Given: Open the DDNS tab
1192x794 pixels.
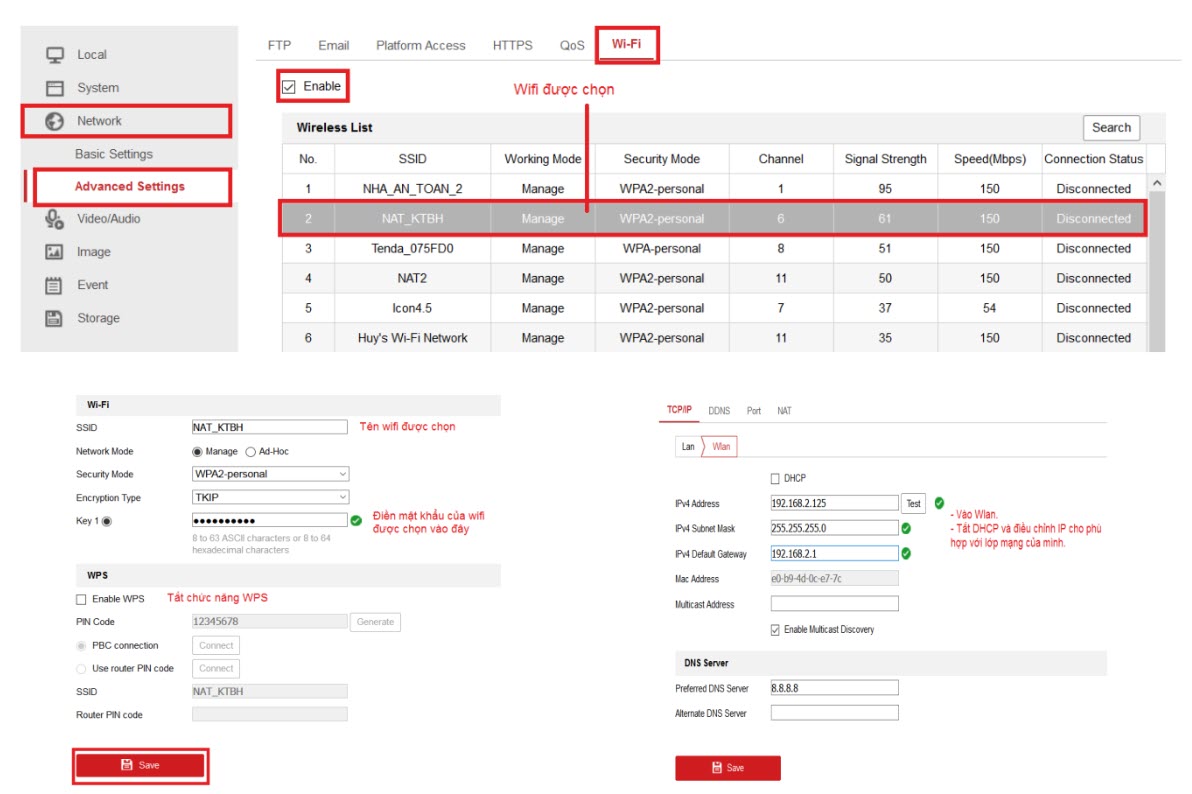Looking at the screenshot, I should pyautogui.click(x=719, y=411).
